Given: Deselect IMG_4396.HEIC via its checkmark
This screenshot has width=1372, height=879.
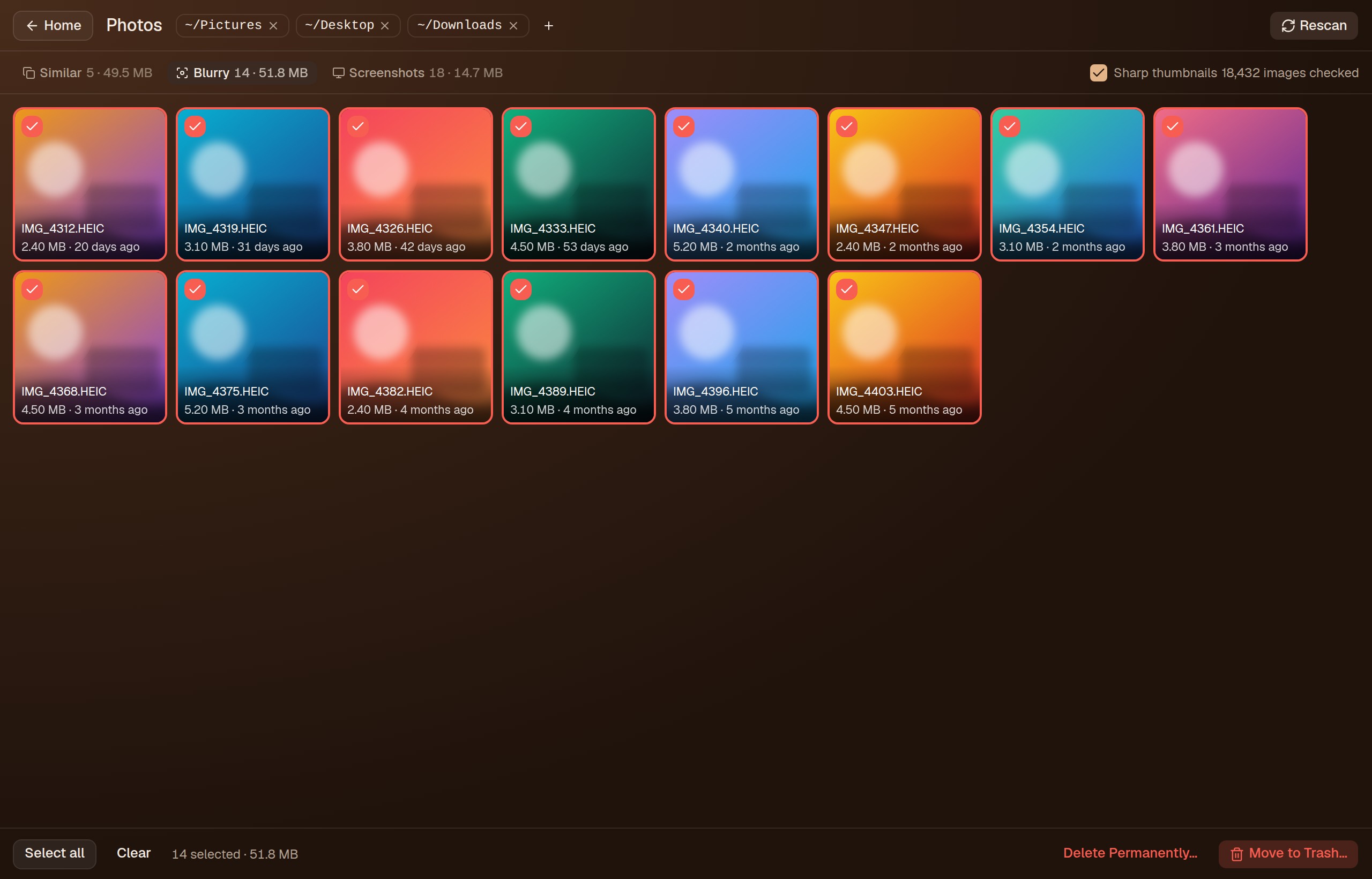Looking at the screenshot, I should click(684, 289).
